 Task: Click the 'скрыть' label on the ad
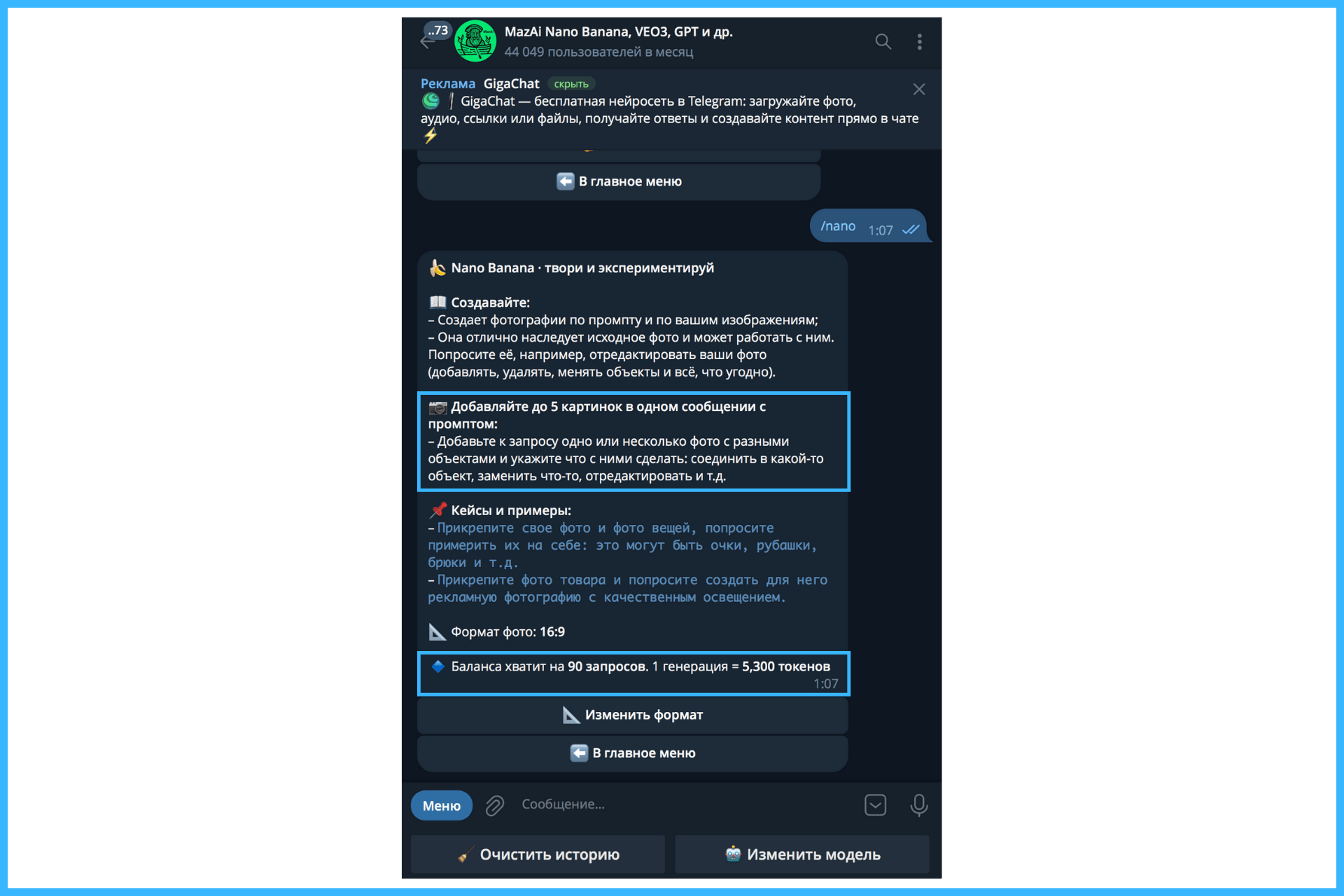(571, 84)
